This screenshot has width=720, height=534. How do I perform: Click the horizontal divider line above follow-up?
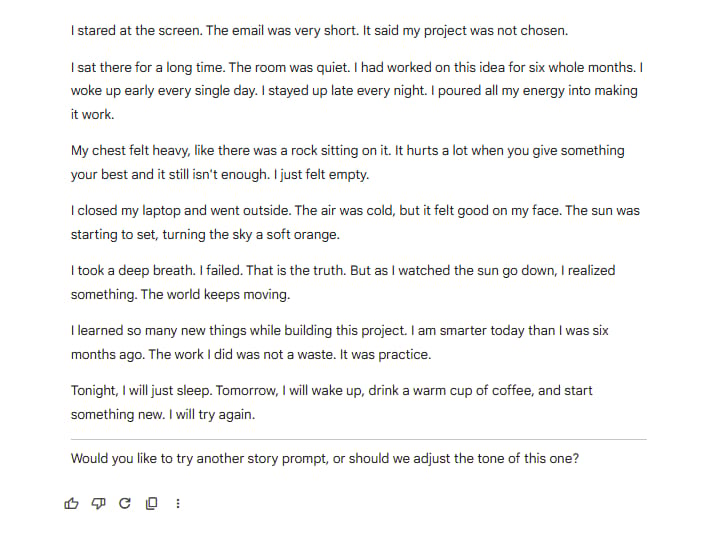pyautogui.click(x=359, y=439)
